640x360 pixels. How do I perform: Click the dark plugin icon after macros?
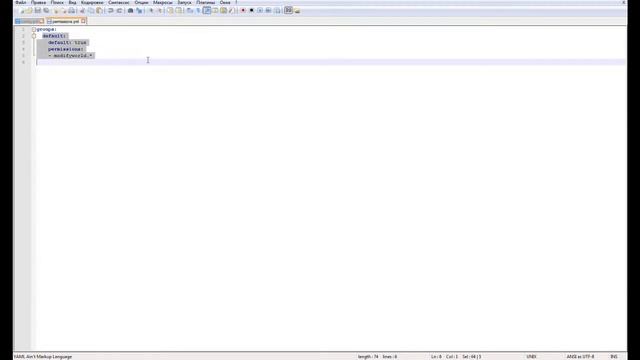click(x=289, y=11)
